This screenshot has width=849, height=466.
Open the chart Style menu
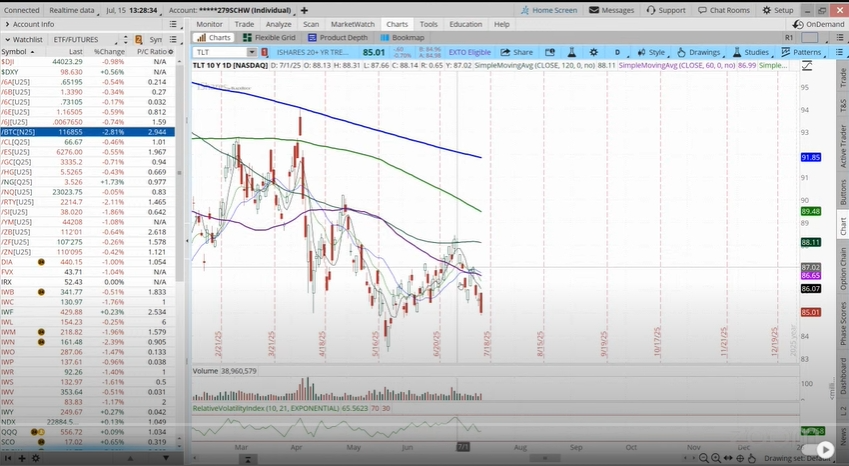(651, 52)
